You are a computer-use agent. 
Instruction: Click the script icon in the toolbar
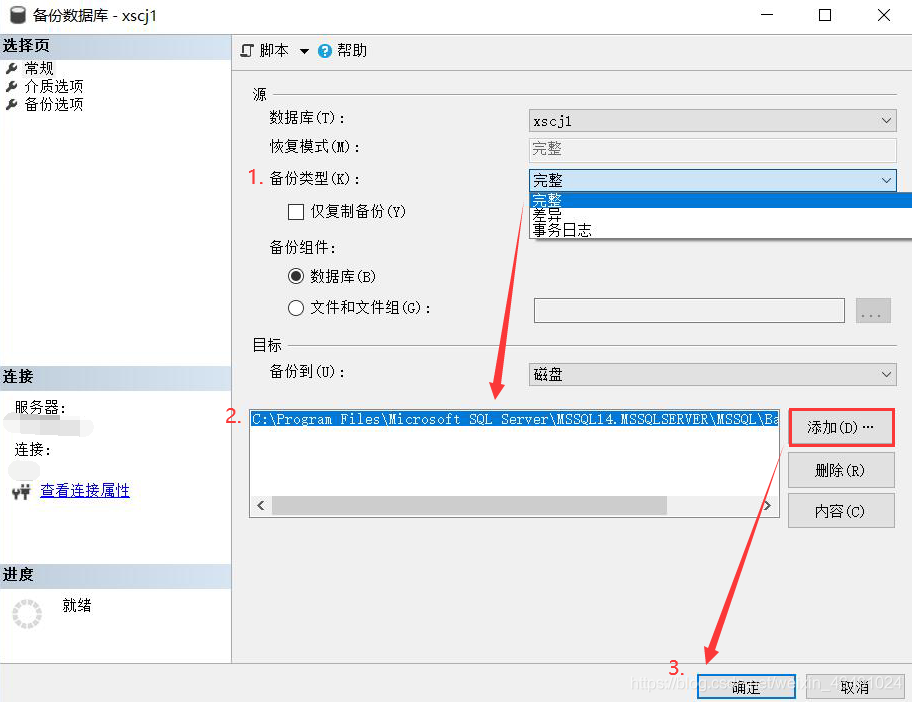click(x=247, y=51)
